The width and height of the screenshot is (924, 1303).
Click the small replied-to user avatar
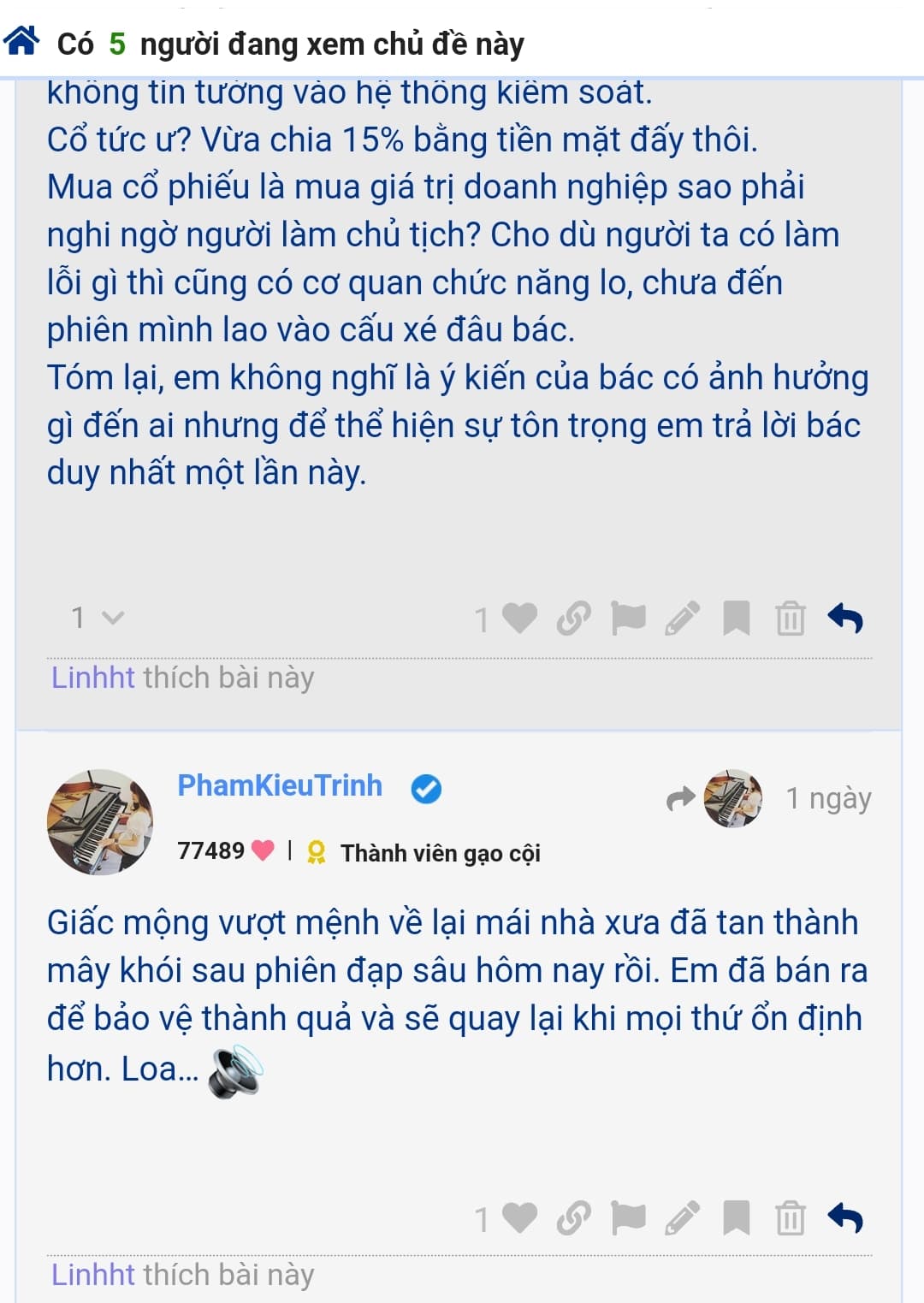[732, 797]
